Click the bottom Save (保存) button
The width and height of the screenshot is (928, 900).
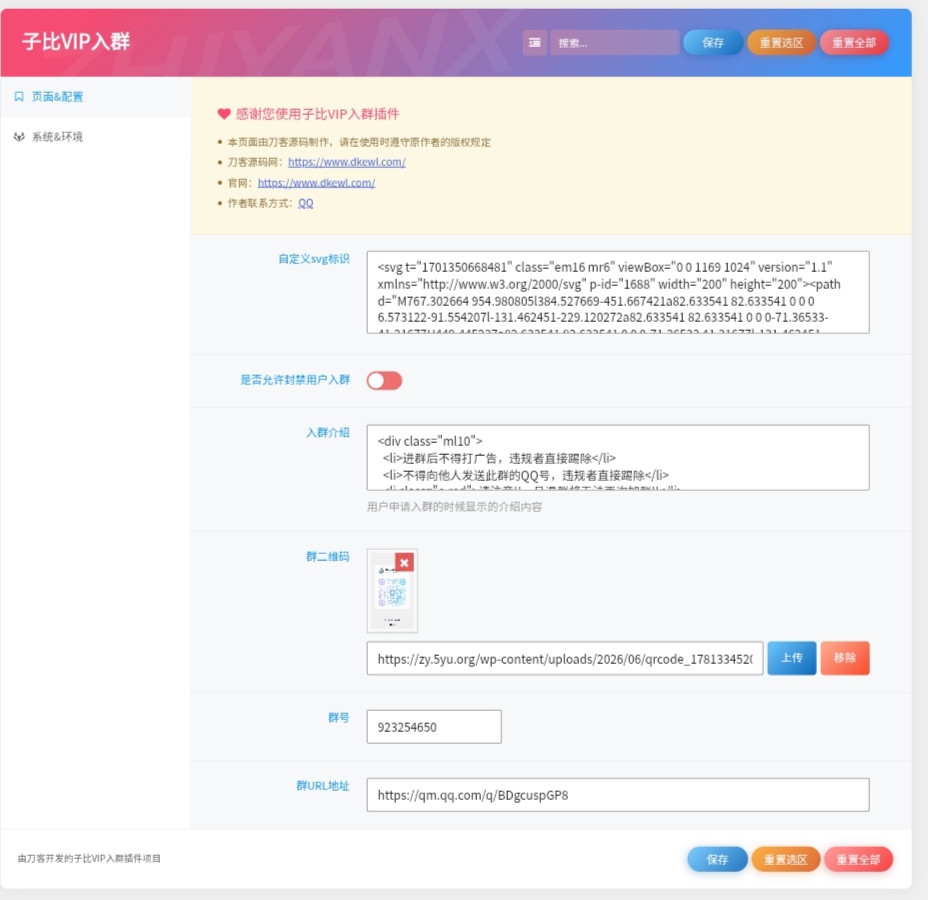(x=717, y=859)
